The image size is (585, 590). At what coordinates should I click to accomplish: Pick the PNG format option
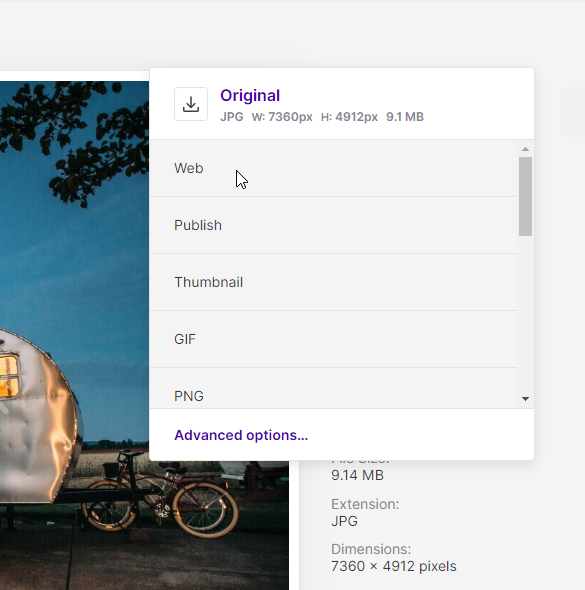coord(333,389)
